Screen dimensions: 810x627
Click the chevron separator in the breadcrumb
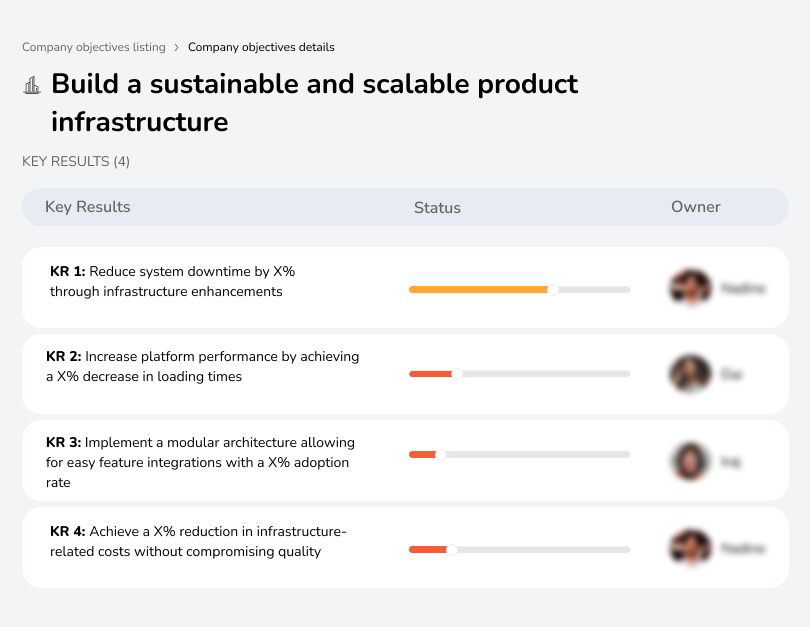click(x=177, y=47)
